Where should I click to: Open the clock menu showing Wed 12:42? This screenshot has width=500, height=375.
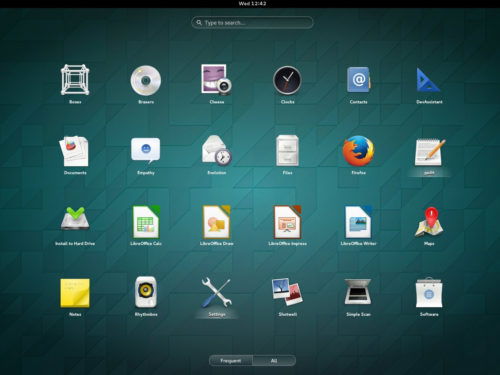[x=252, y=4]
